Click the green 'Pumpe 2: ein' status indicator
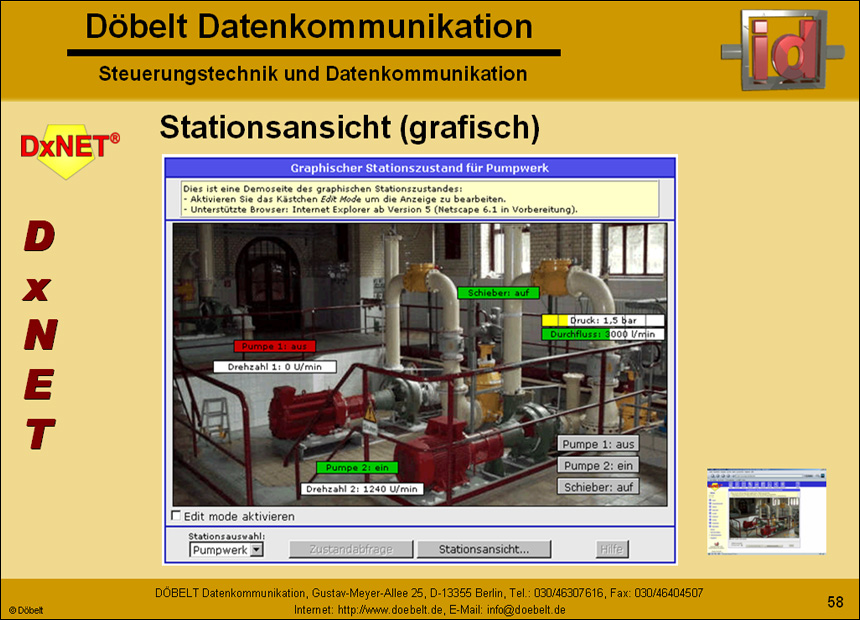Screen dimensions: 860x620 pos(355,466)
